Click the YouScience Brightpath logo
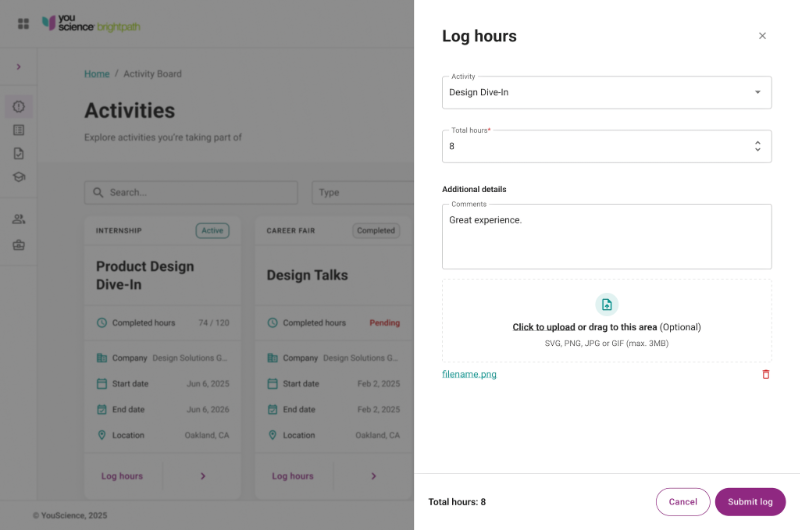800x530 pixels. tap(91, 23)
